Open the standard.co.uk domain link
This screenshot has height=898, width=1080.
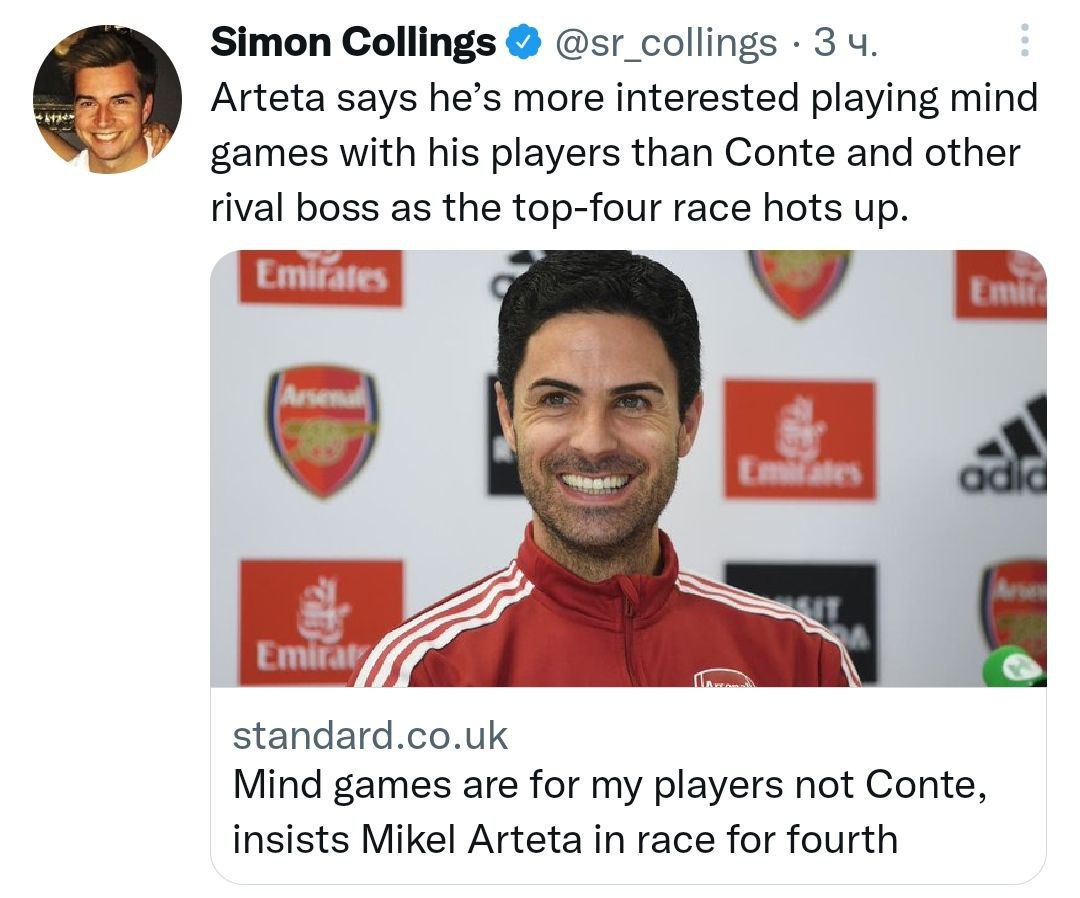370,736
